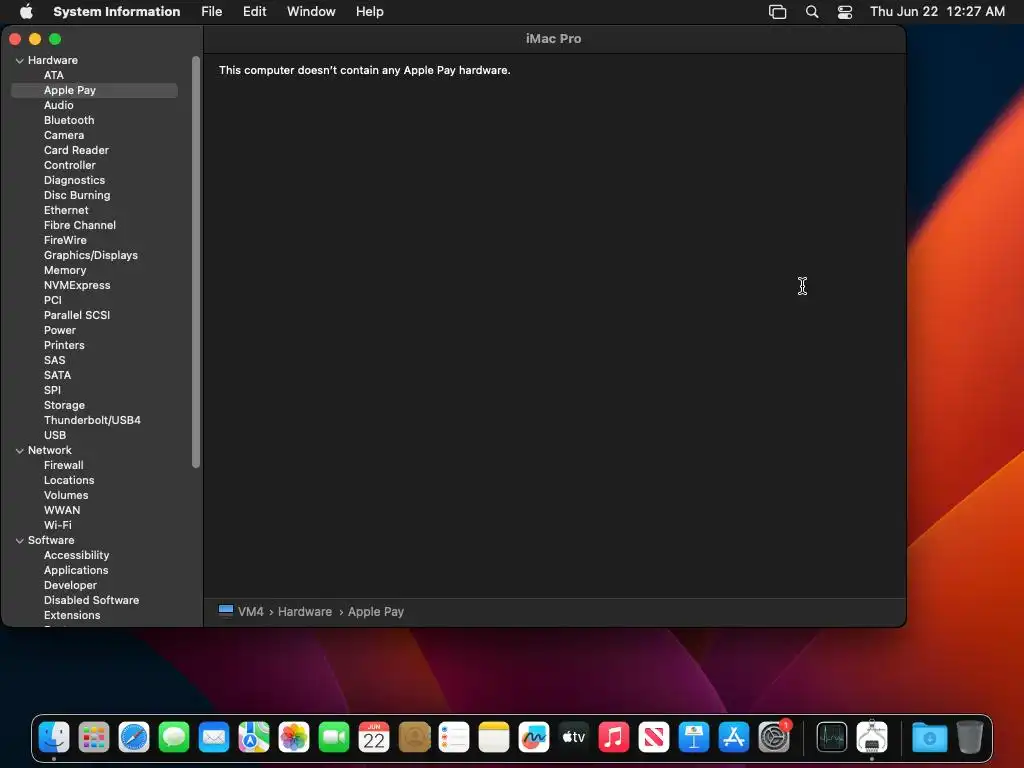Collapse the Software section chevron
The height and width of the screenshot is (768, 1024).
coord(20,541)
